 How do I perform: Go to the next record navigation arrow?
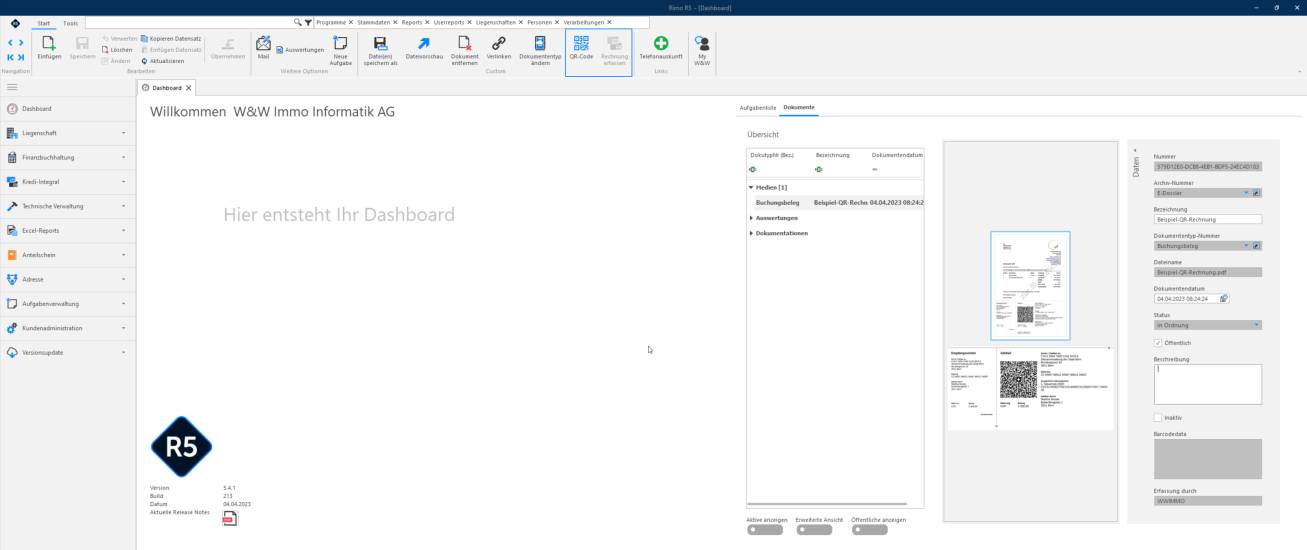(21, 43)
